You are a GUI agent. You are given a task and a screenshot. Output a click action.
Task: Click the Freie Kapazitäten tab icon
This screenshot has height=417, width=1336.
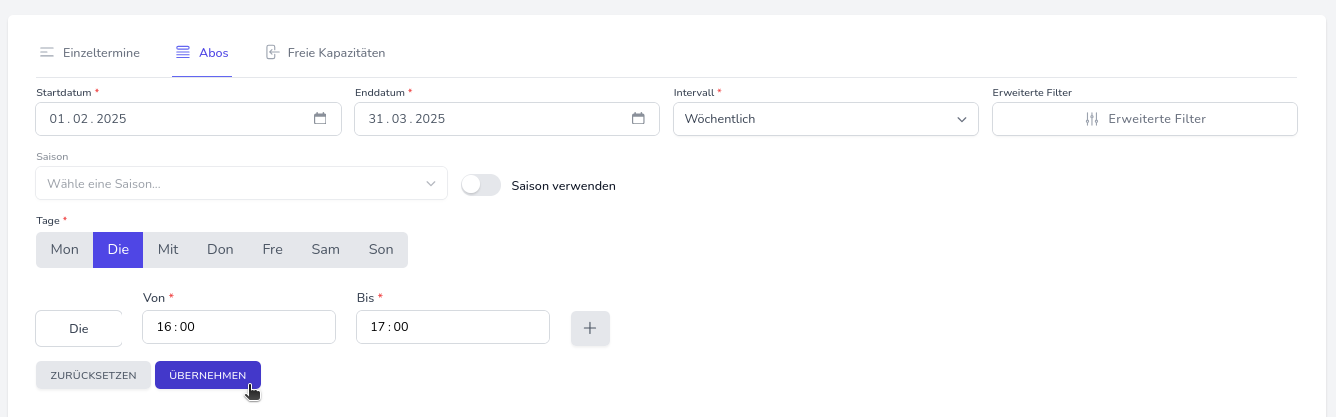pyautogui.click(x=271, y=52)
